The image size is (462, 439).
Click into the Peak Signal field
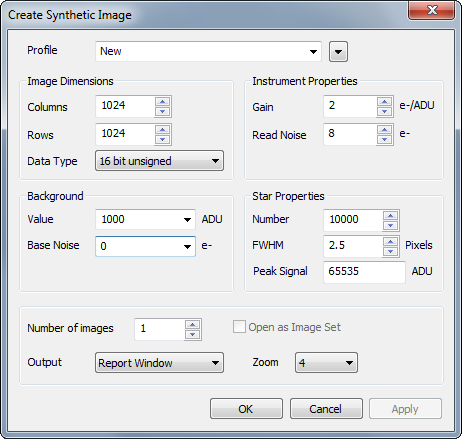point(364,272)
